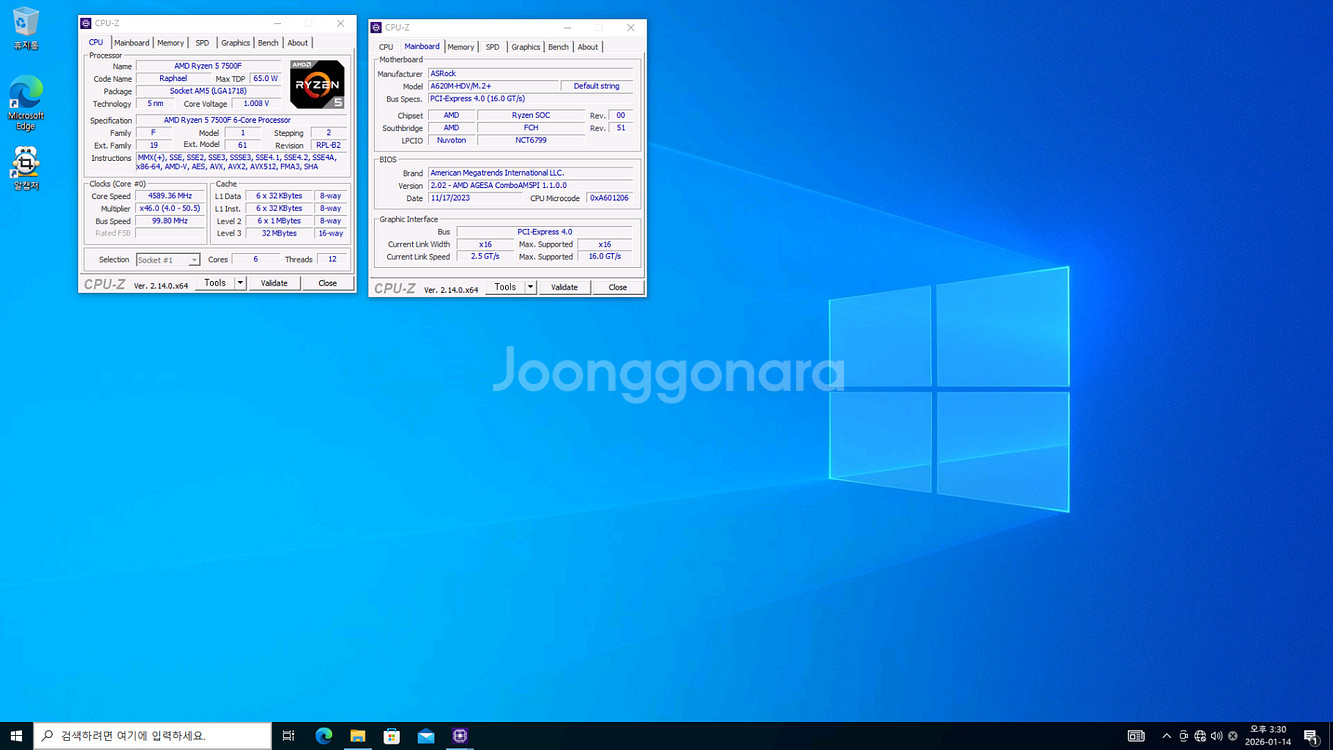Switch to the SPD tab in Mainboard window
This screenshot has width=1333, height=750.
[492, 46]
